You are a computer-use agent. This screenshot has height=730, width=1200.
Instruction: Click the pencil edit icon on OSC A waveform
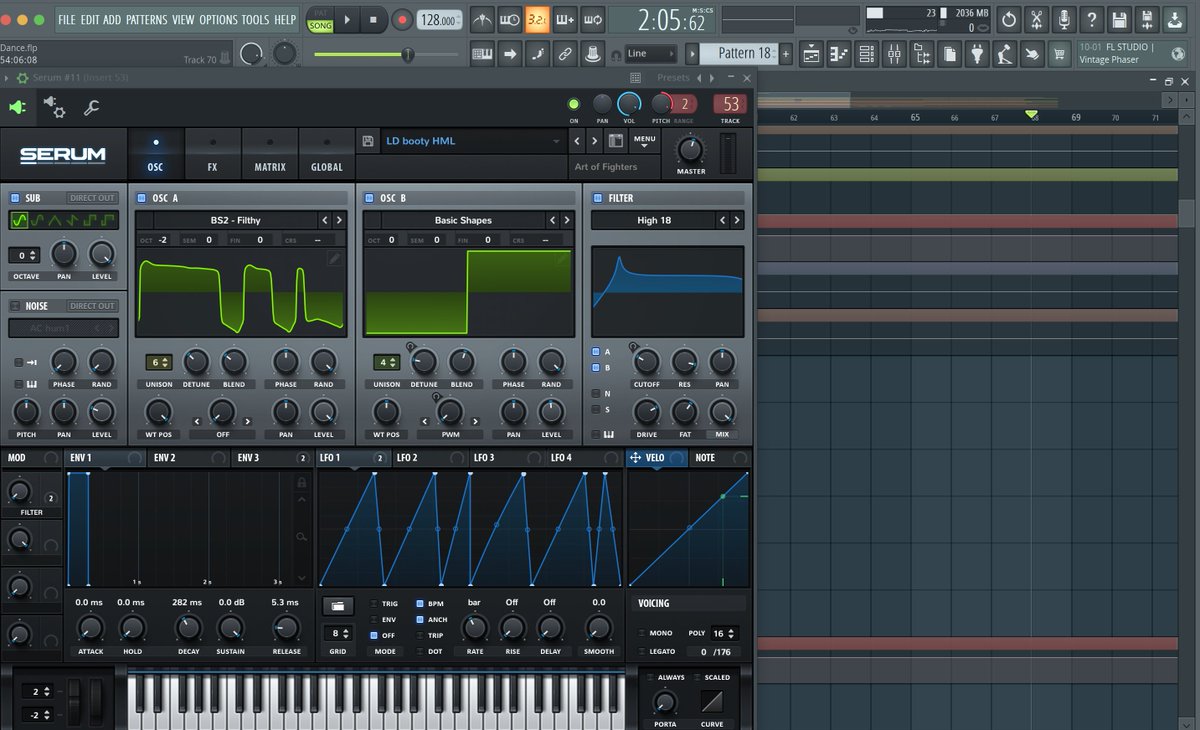point(335,258)
